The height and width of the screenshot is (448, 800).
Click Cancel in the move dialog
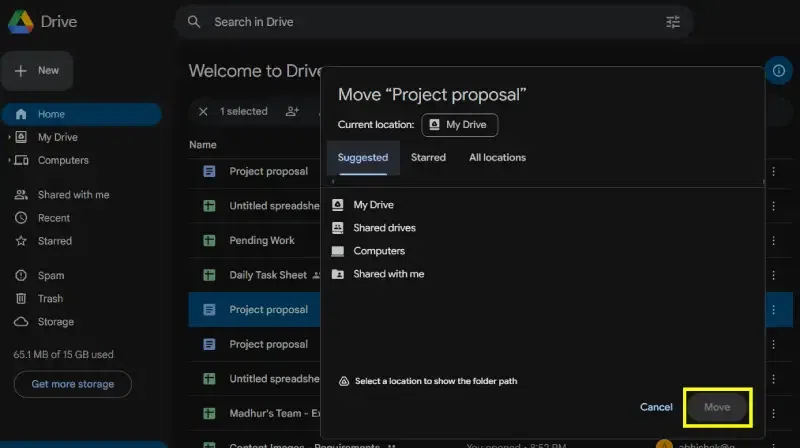pyautogui.click(x=656, y=407)
